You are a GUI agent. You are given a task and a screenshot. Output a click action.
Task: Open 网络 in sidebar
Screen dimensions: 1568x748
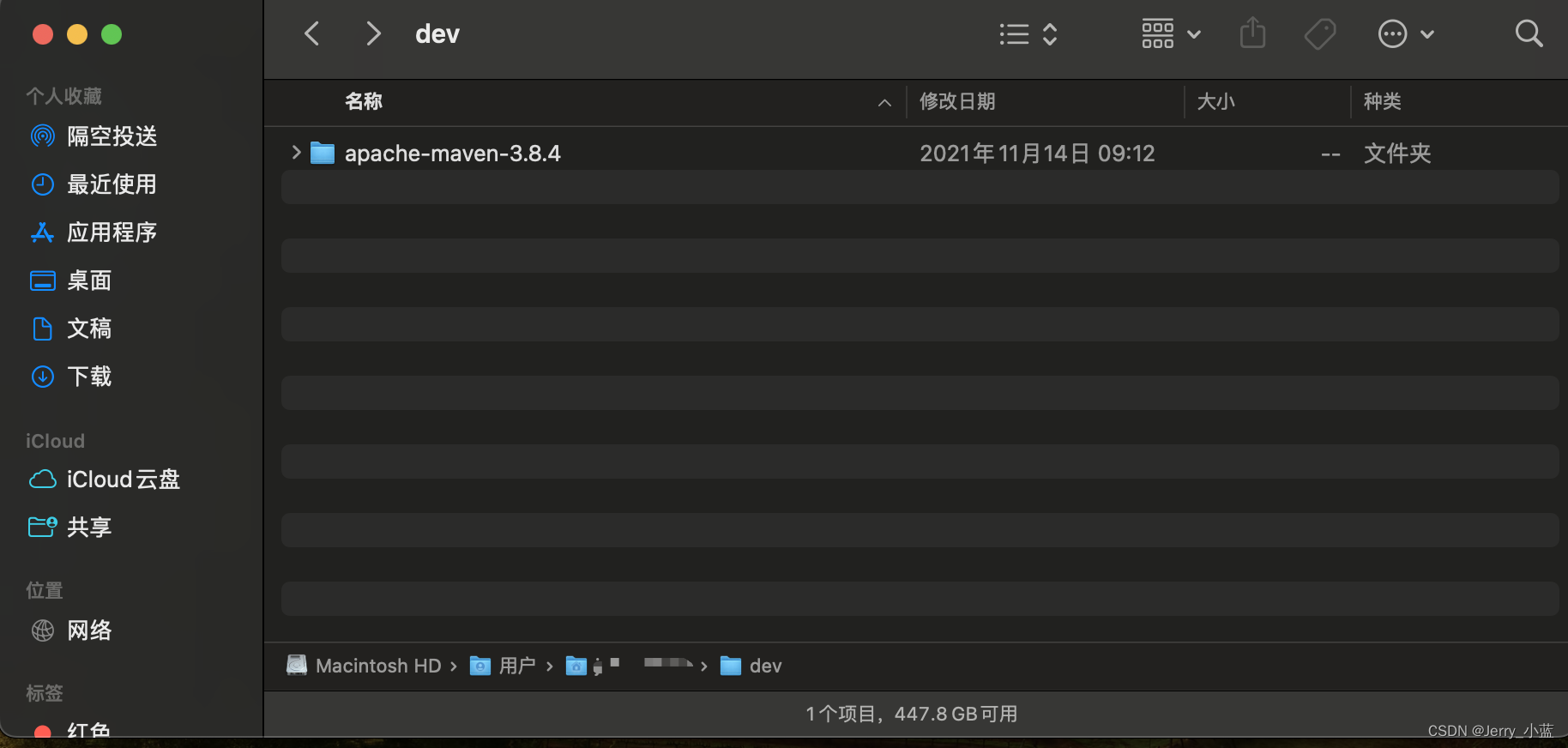pyautogui.click(x=71, y=630)
